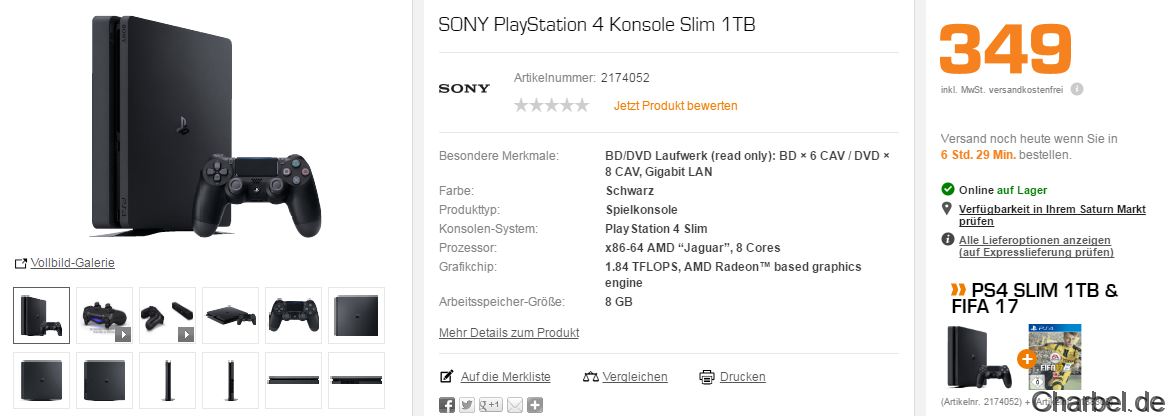Click the compare scales icon
1168x416 pixels.
point(590,377)
